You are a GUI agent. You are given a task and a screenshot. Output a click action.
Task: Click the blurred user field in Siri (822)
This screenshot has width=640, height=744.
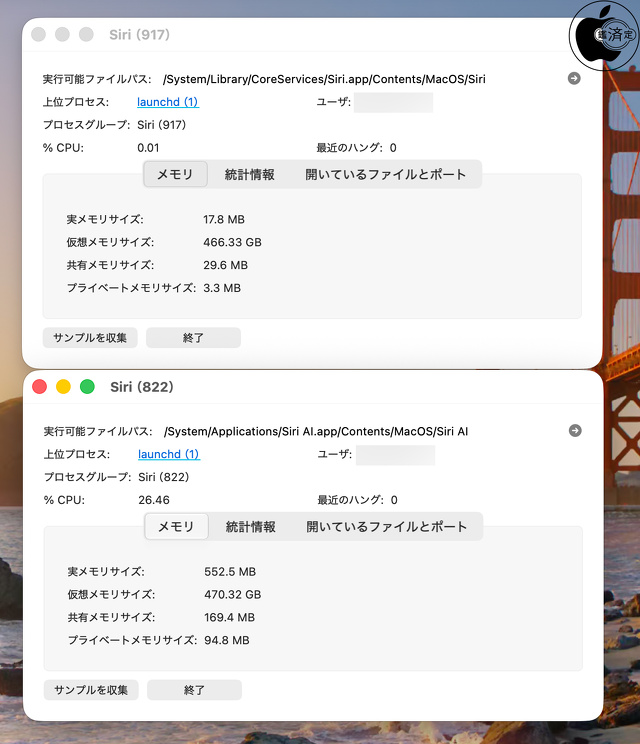pyautogui.click(x=395, y=455)
